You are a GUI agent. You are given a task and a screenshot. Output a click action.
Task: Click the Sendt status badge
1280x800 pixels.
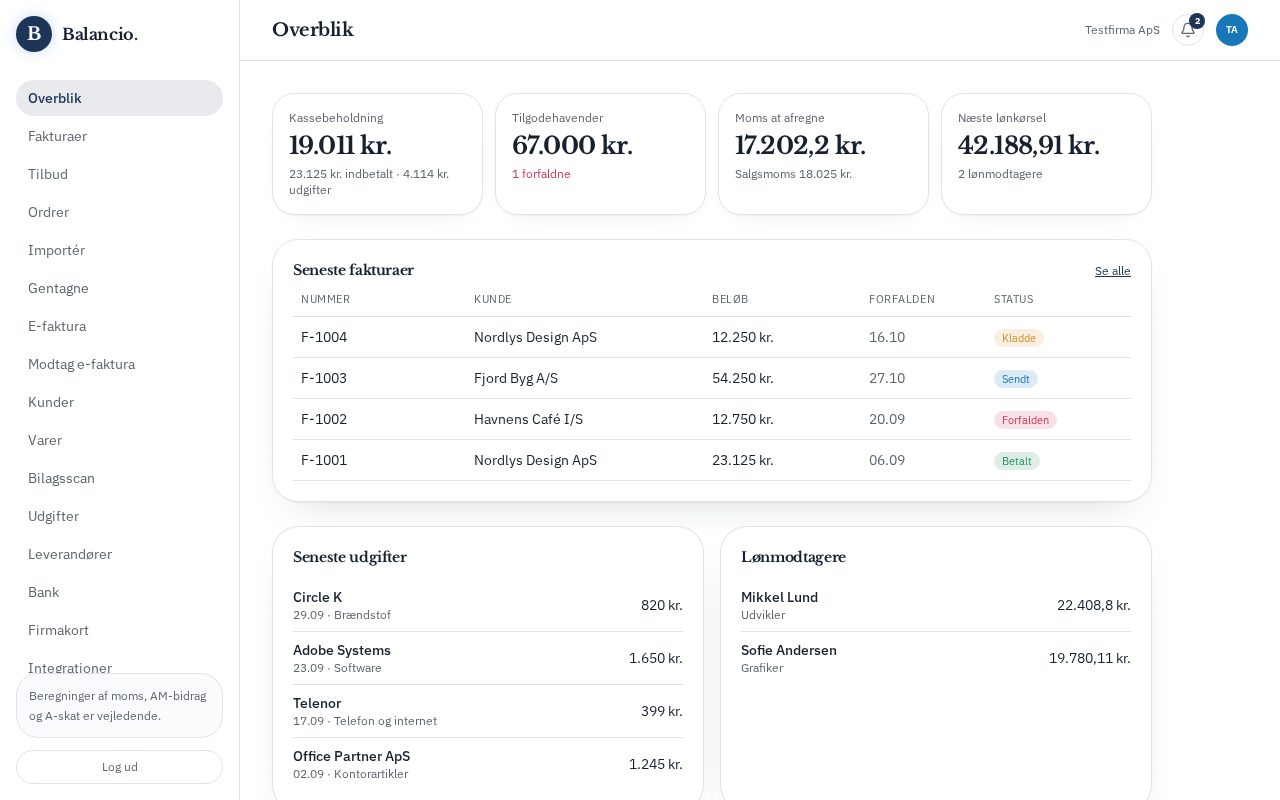point(1015,379)
